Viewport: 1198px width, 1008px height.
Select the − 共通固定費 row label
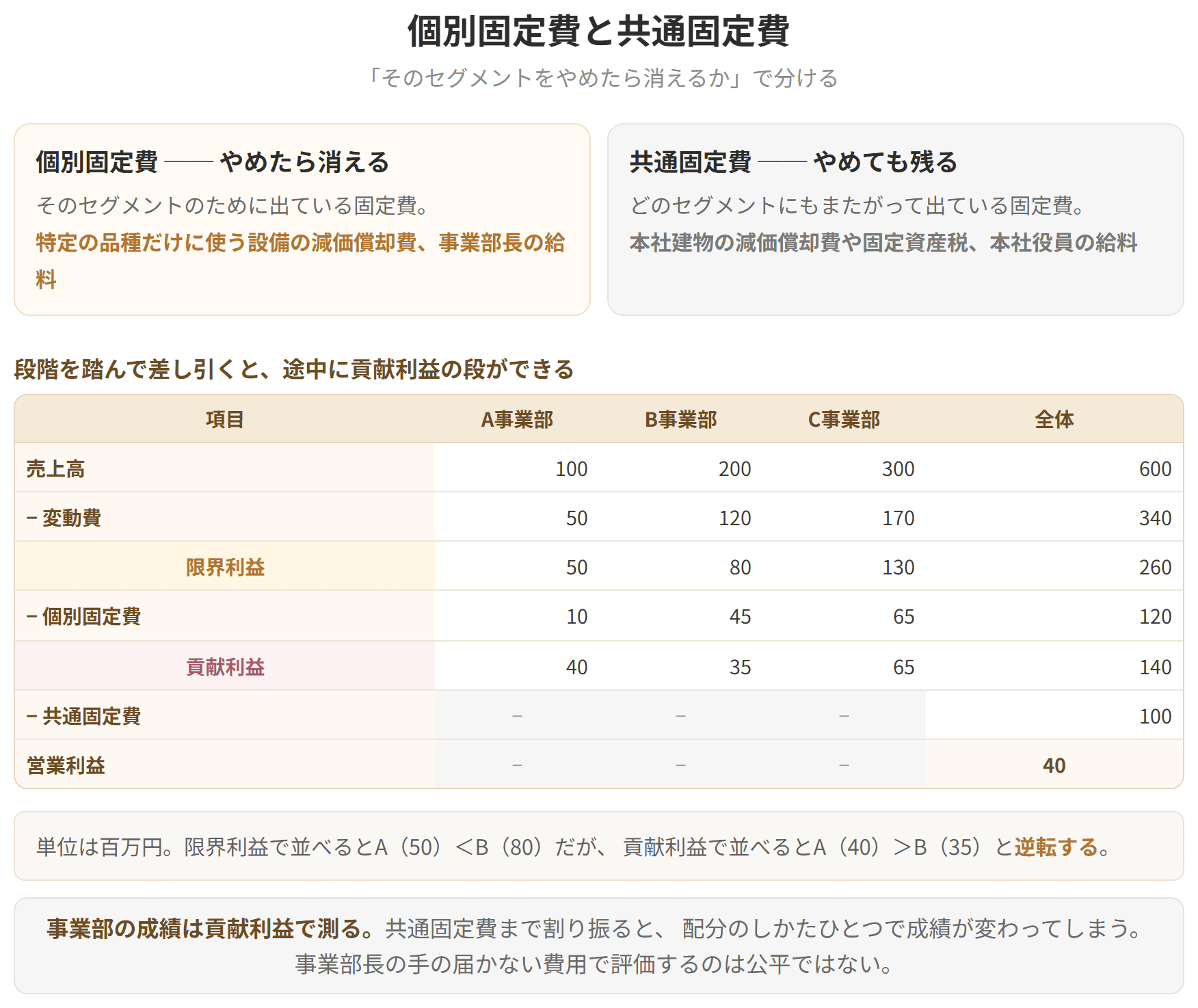coord(83,716)
